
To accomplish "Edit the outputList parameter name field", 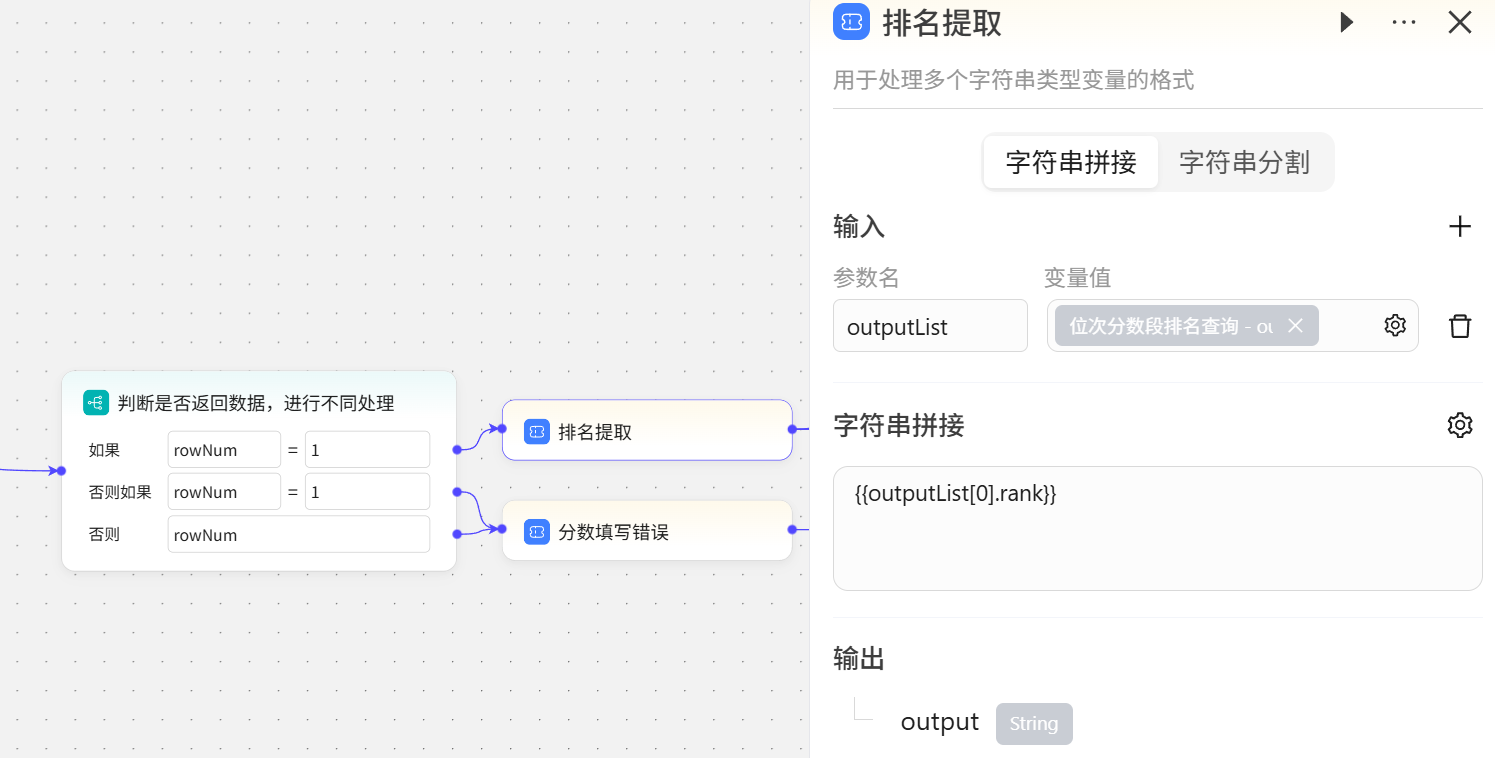I will (x=930, y=325).
